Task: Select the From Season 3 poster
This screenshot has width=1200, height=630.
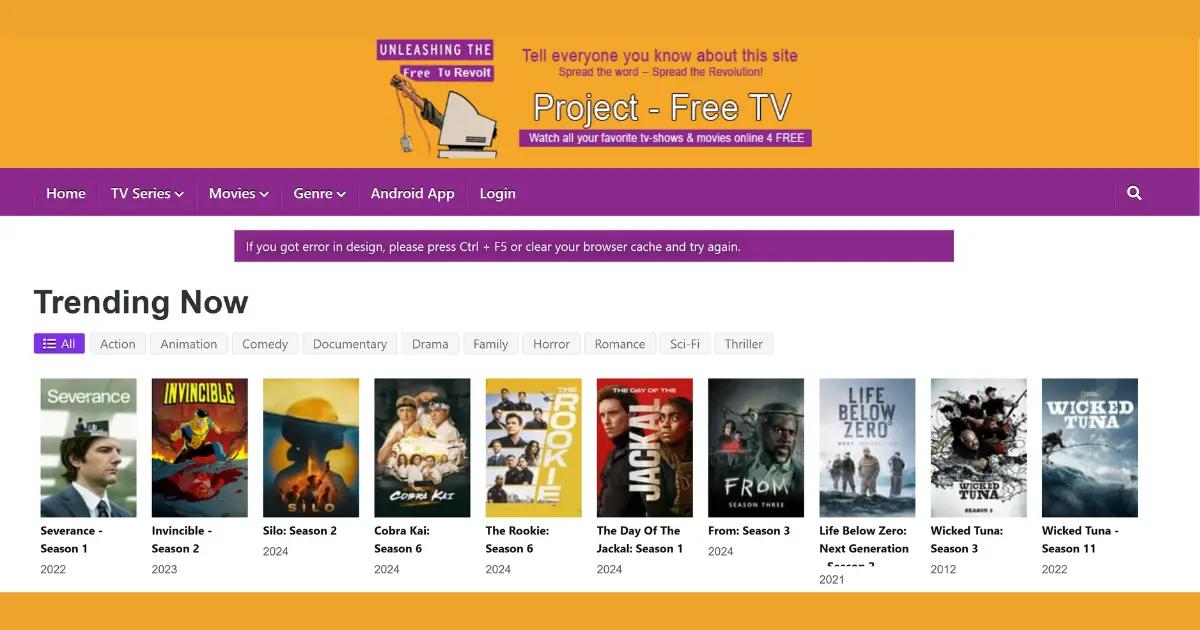Action: pos(756,447)
